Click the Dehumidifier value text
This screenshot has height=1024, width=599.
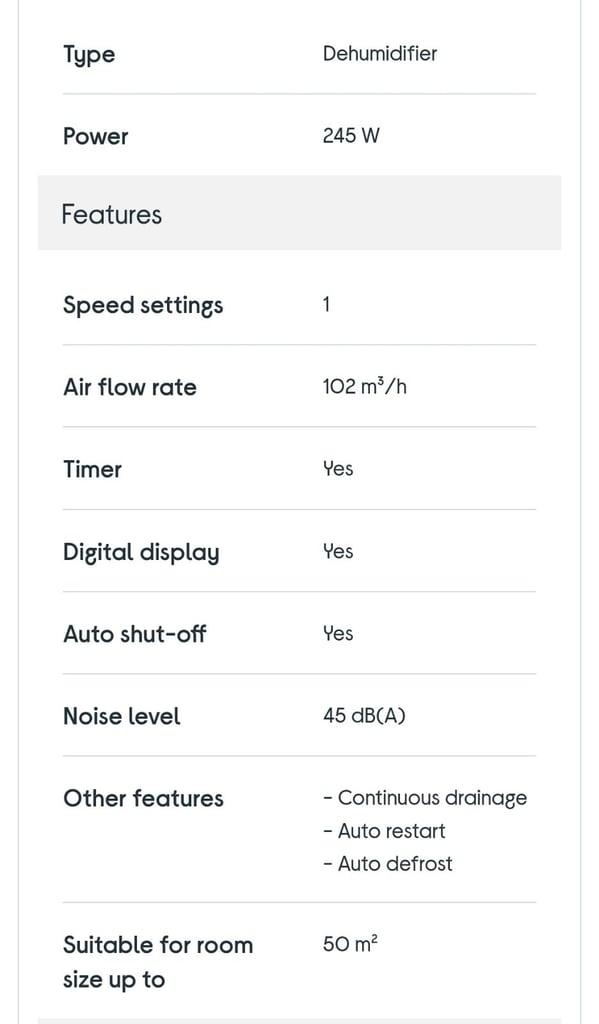[380, 53]
